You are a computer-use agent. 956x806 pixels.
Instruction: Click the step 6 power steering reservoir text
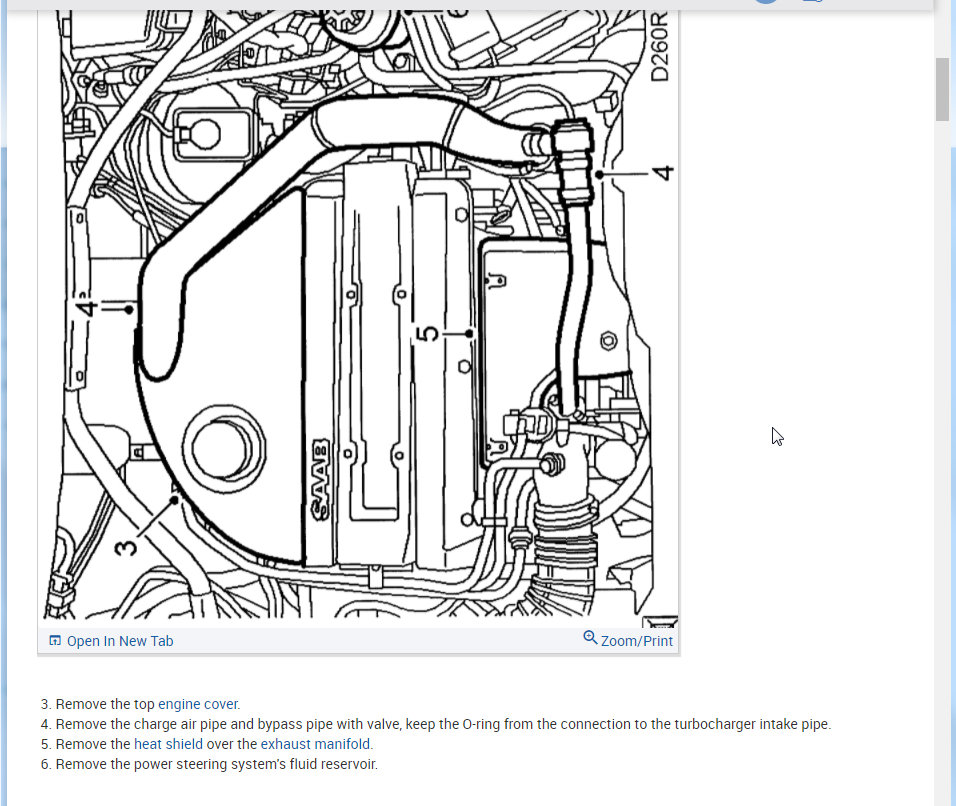(x=216, y=764)
